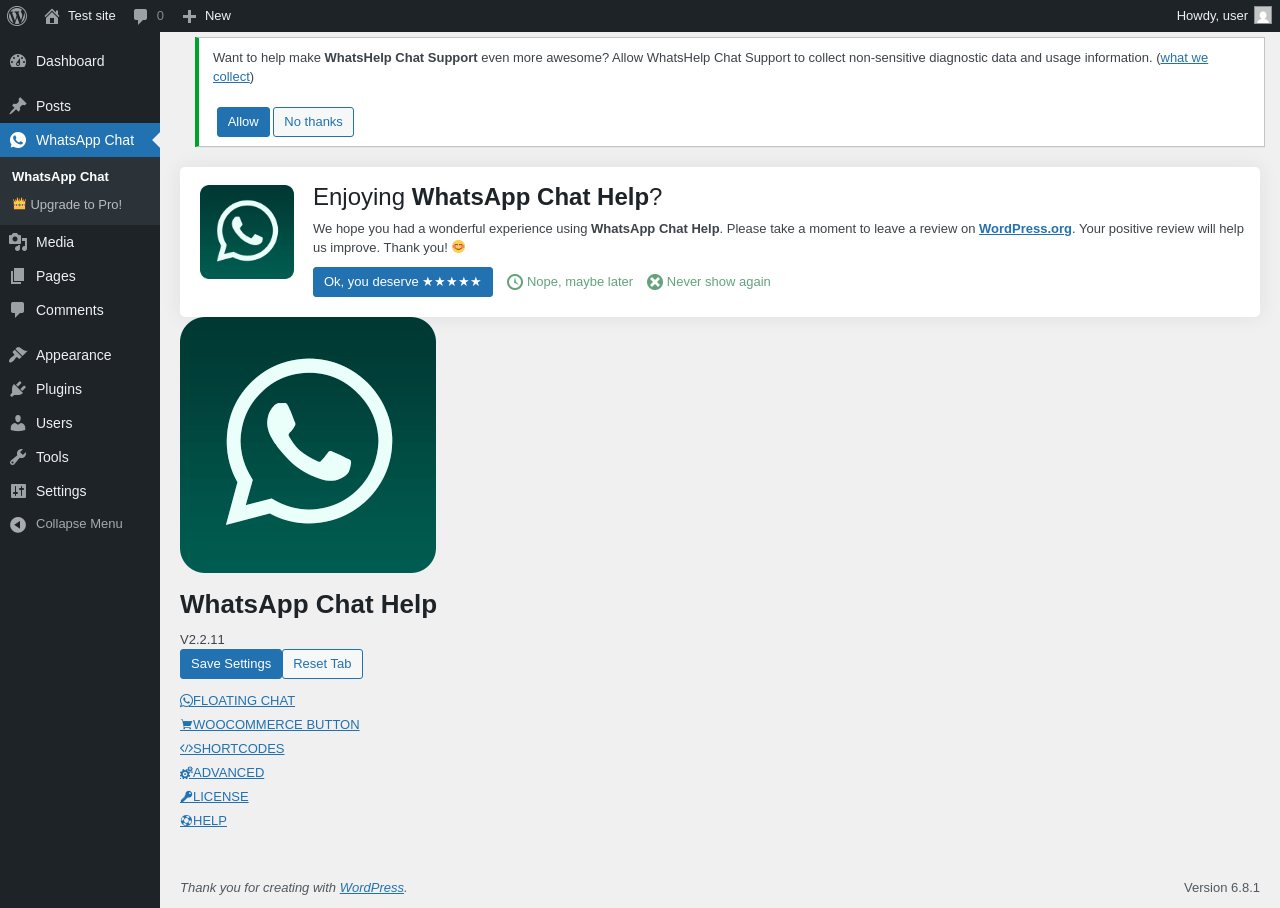The height and width of the screenshot is (908, 1280).
Task: Open the Pages menu item
Action: tap(80, 276)
